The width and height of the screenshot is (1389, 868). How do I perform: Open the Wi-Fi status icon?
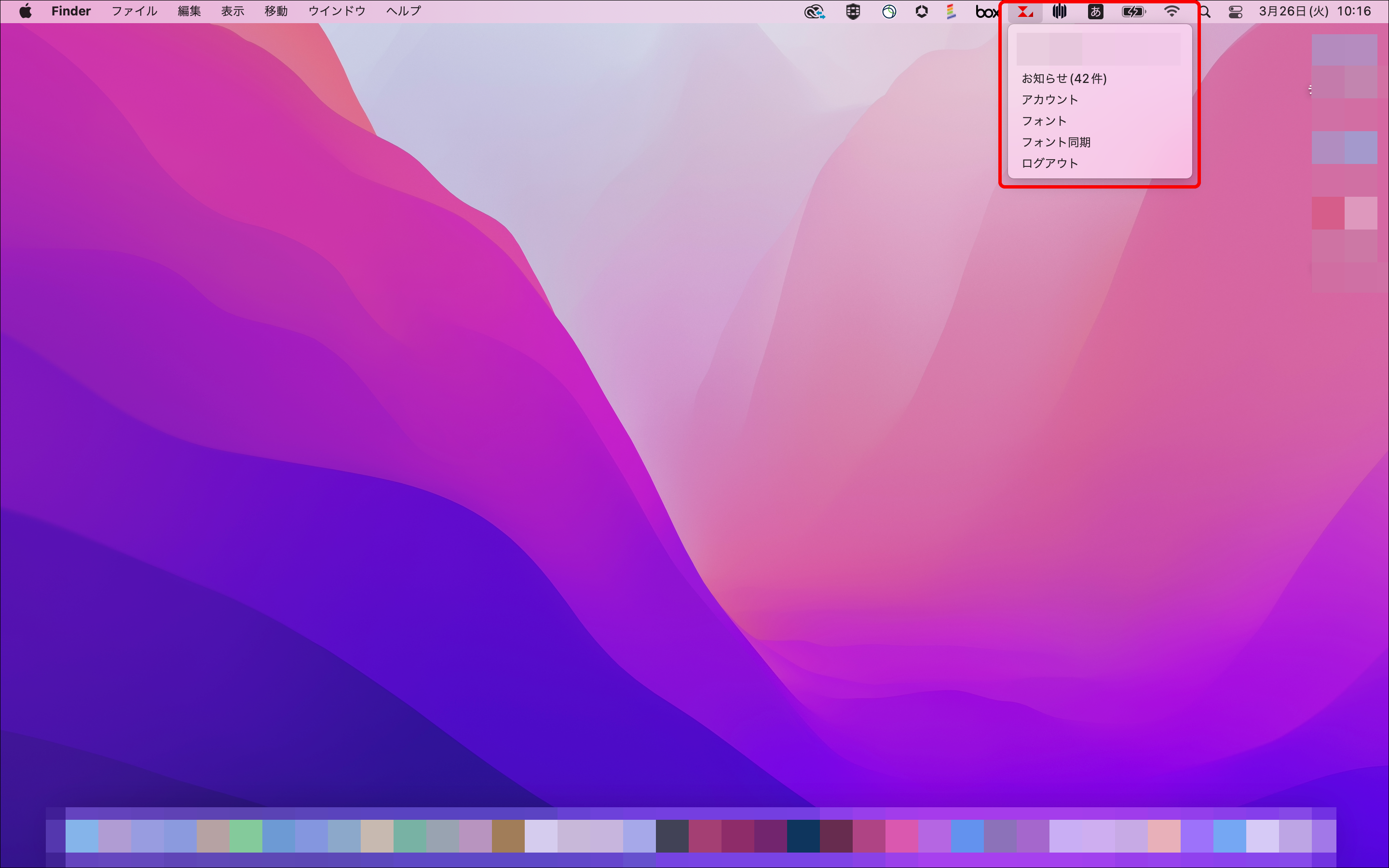pos(1171,12)
